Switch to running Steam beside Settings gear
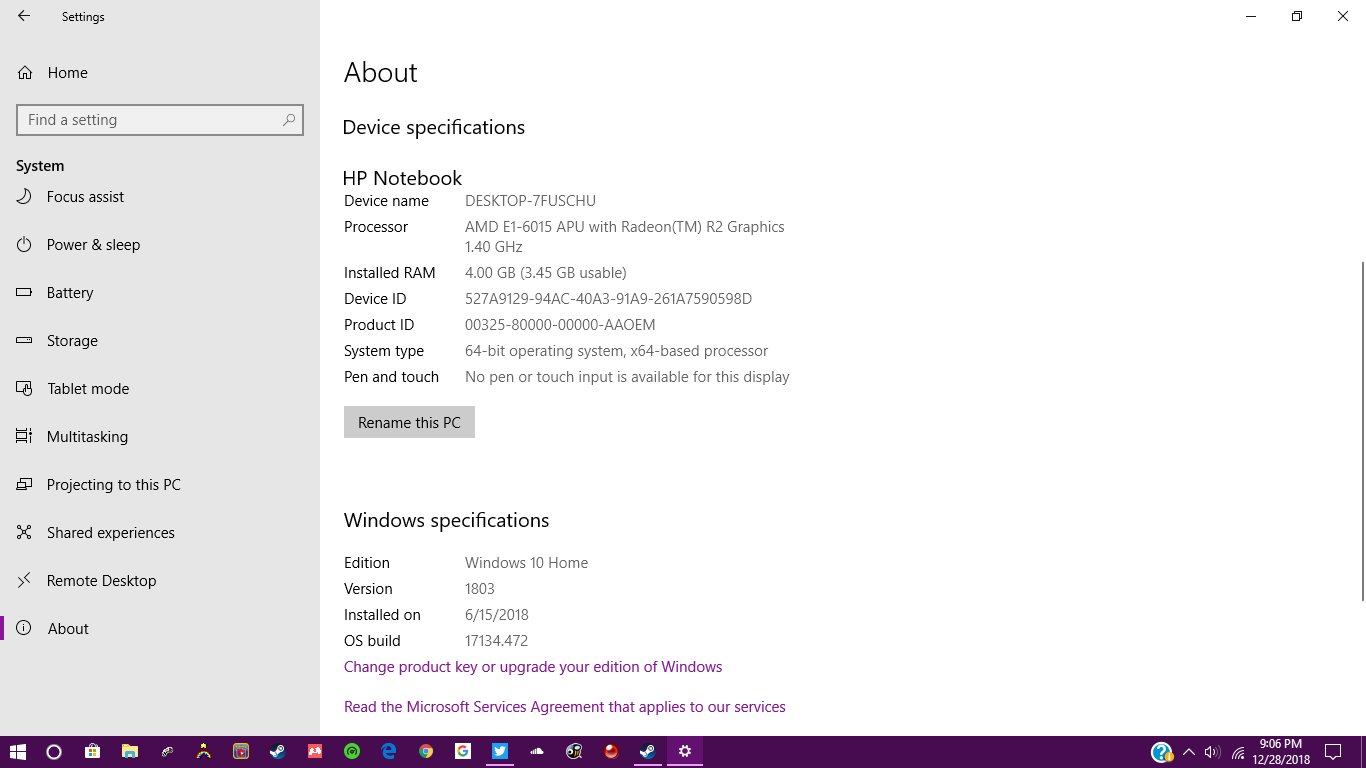 click(648, 752)
